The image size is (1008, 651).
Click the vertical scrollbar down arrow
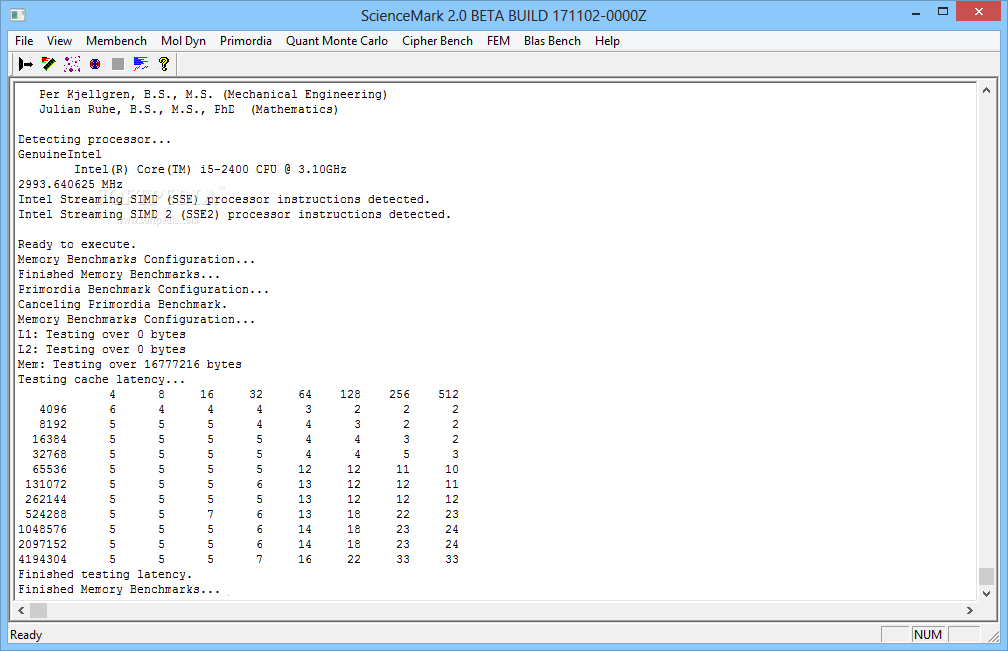pos(986,594)
